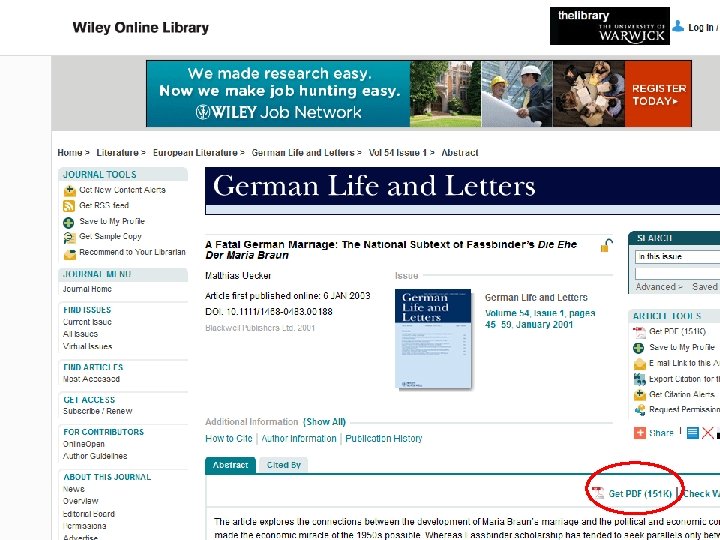The image size is (720, 540).
Task: Click the RSS feed icon
Action: click(69, 206)
